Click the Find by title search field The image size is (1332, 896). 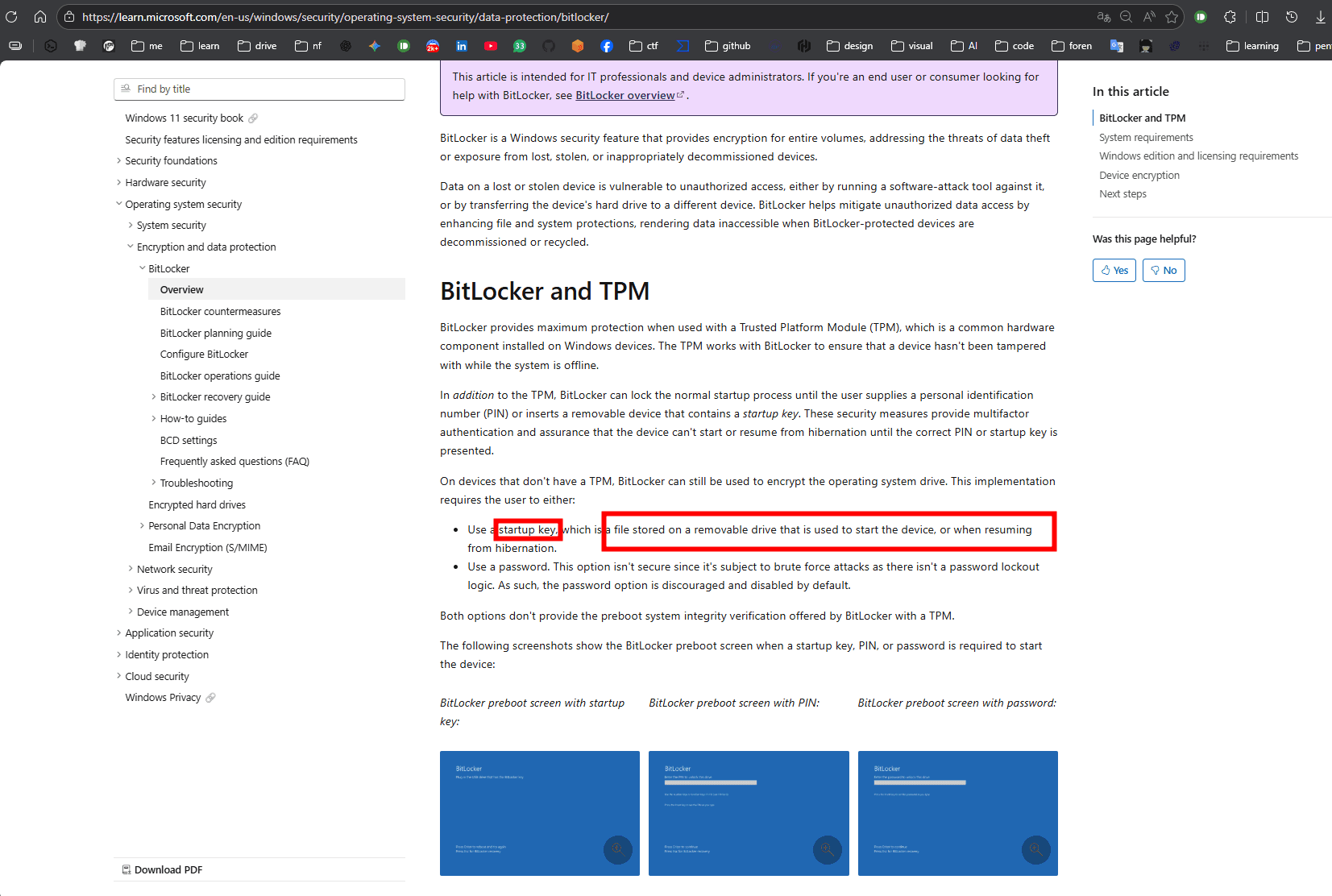point(259,89)
